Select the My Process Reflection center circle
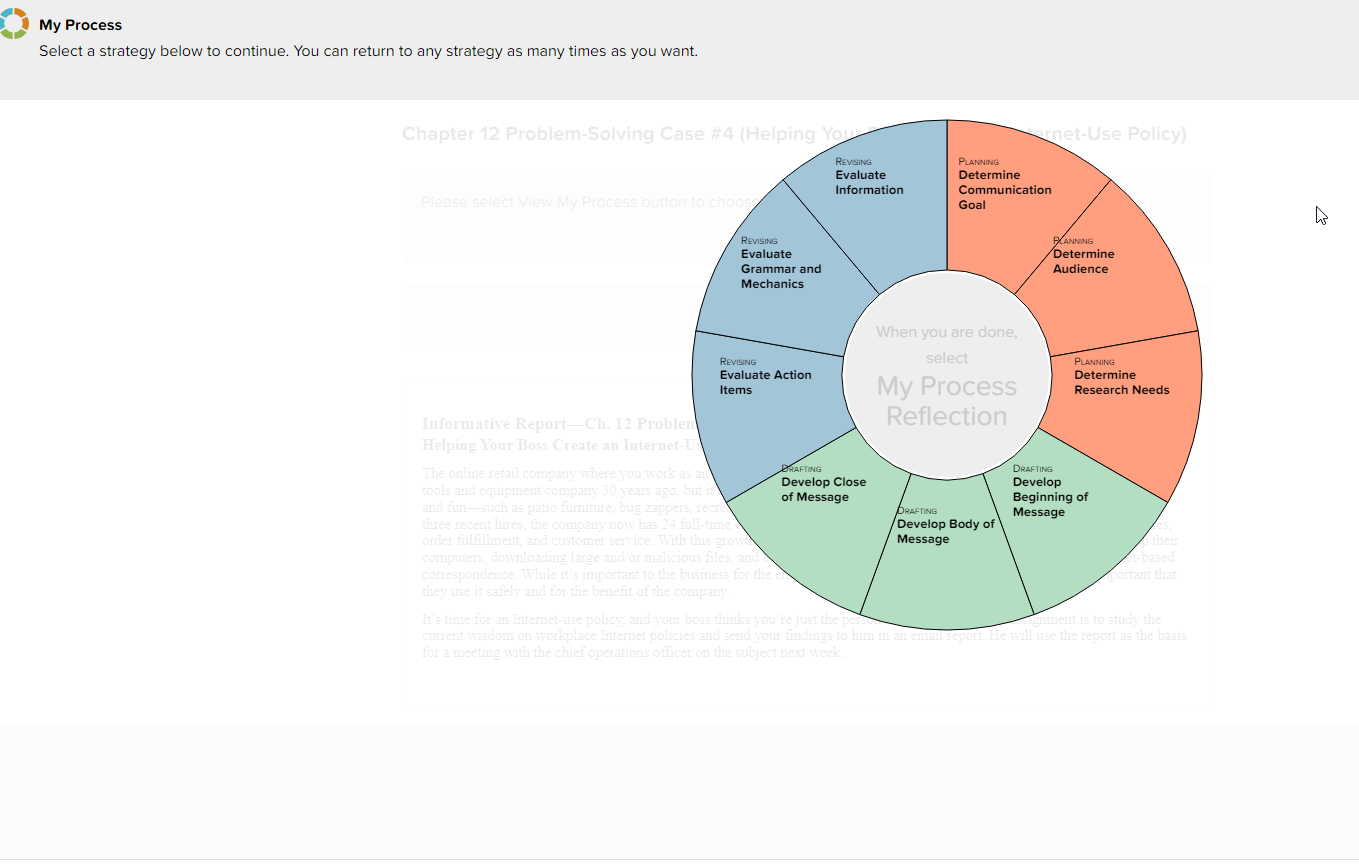 [x=947, y=378]
